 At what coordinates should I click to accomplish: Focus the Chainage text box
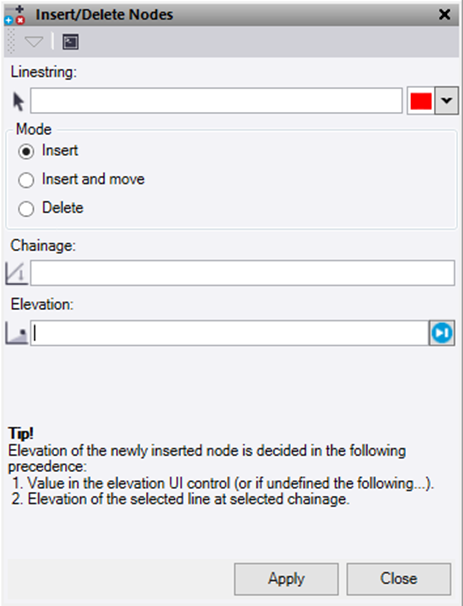click(242, 273)
